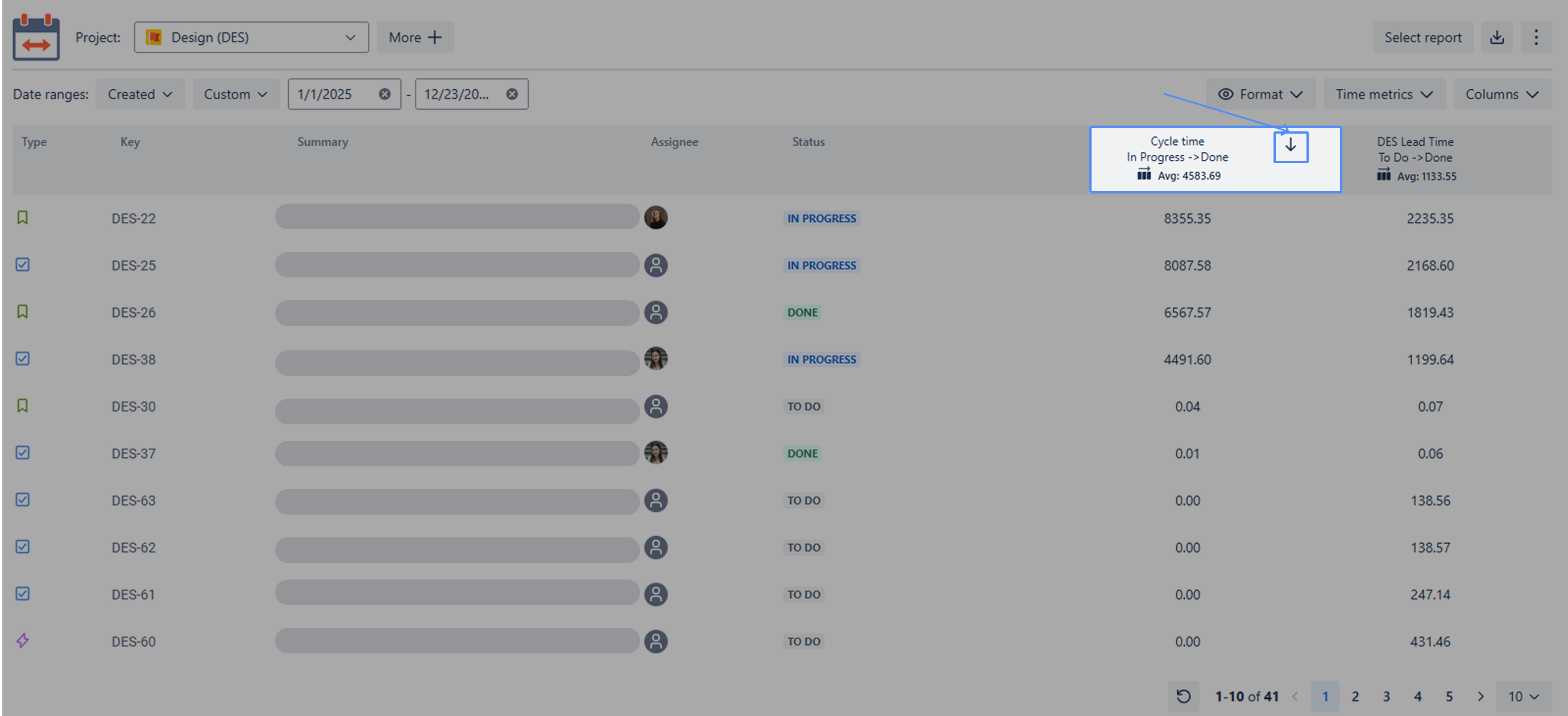Click the refresh icon near pagination
Viewport: 1568px width, 716px height.
[1183, 696]
